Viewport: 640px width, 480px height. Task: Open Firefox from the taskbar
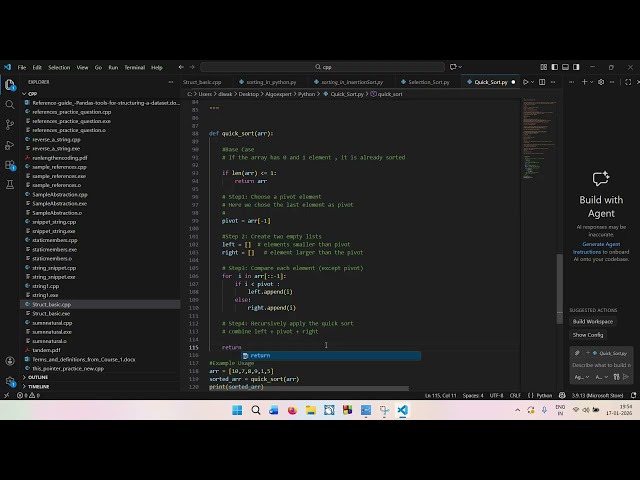point(292,410)
